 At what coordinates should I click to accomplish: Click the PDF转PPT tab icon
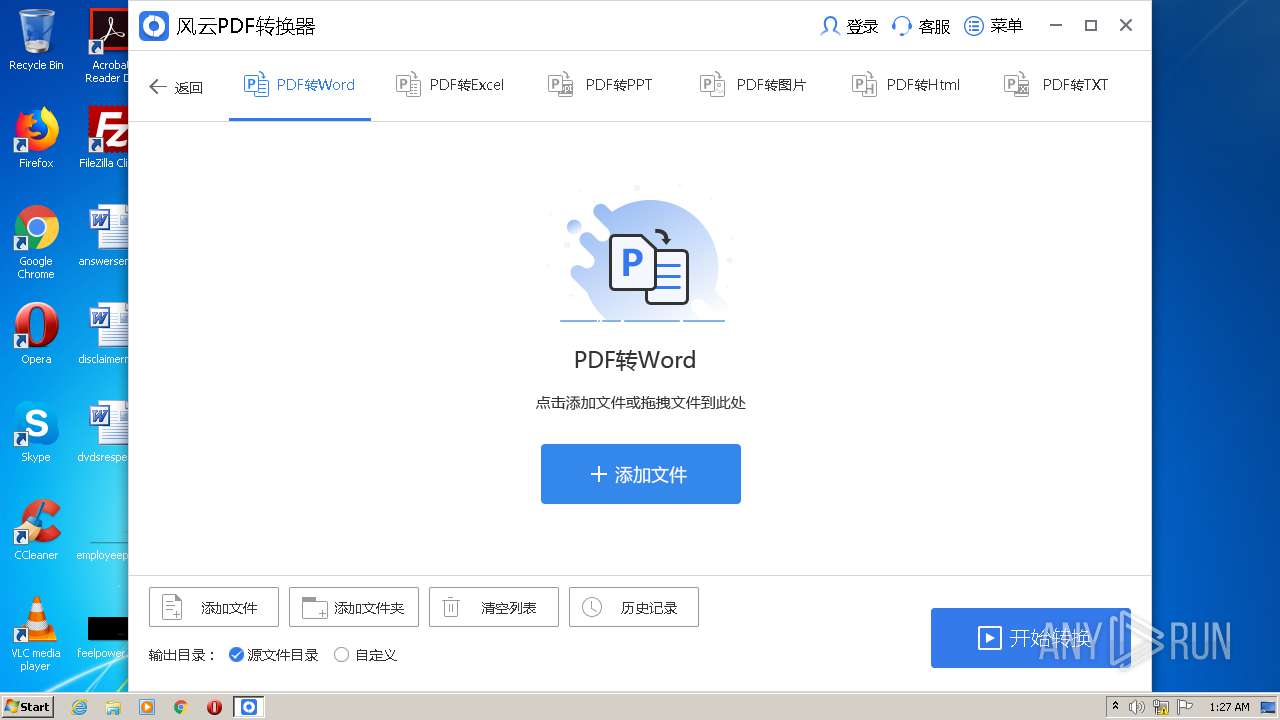(x=560, y=85)
